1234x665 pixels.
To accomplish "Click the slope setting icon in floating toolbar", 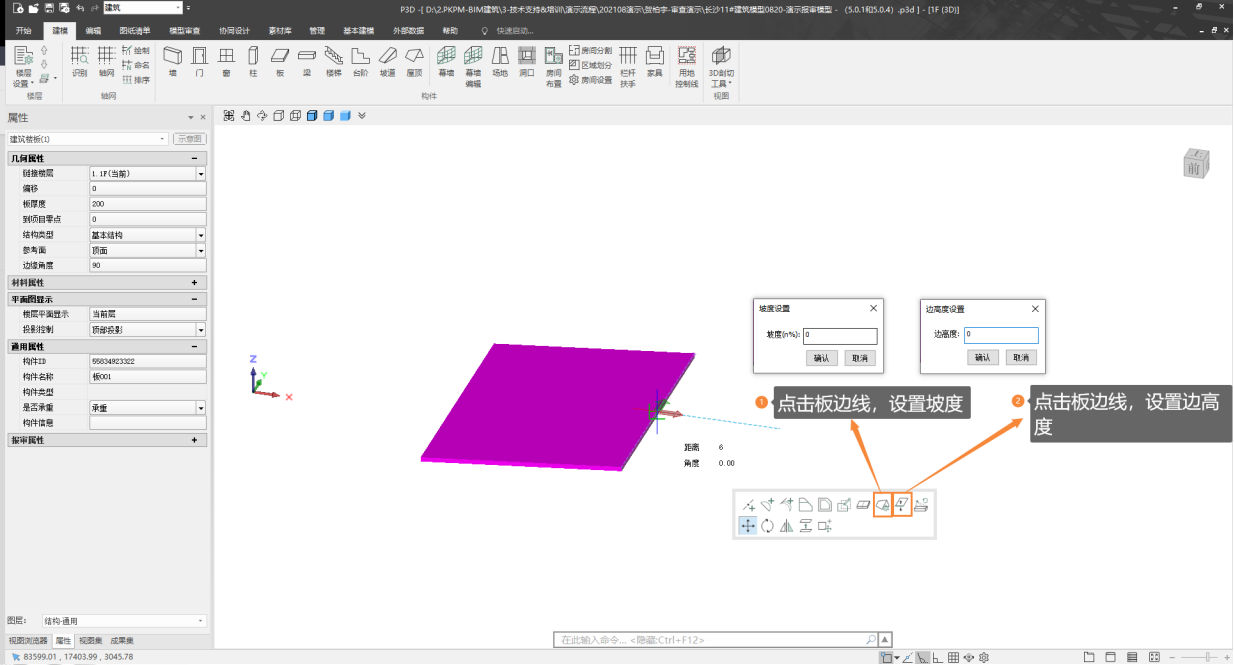I will point(882,505).
